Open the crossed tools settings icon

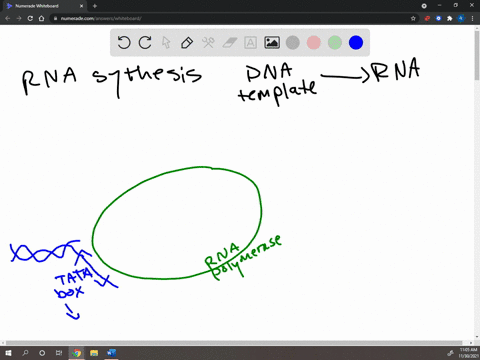[x=208, y=43]
